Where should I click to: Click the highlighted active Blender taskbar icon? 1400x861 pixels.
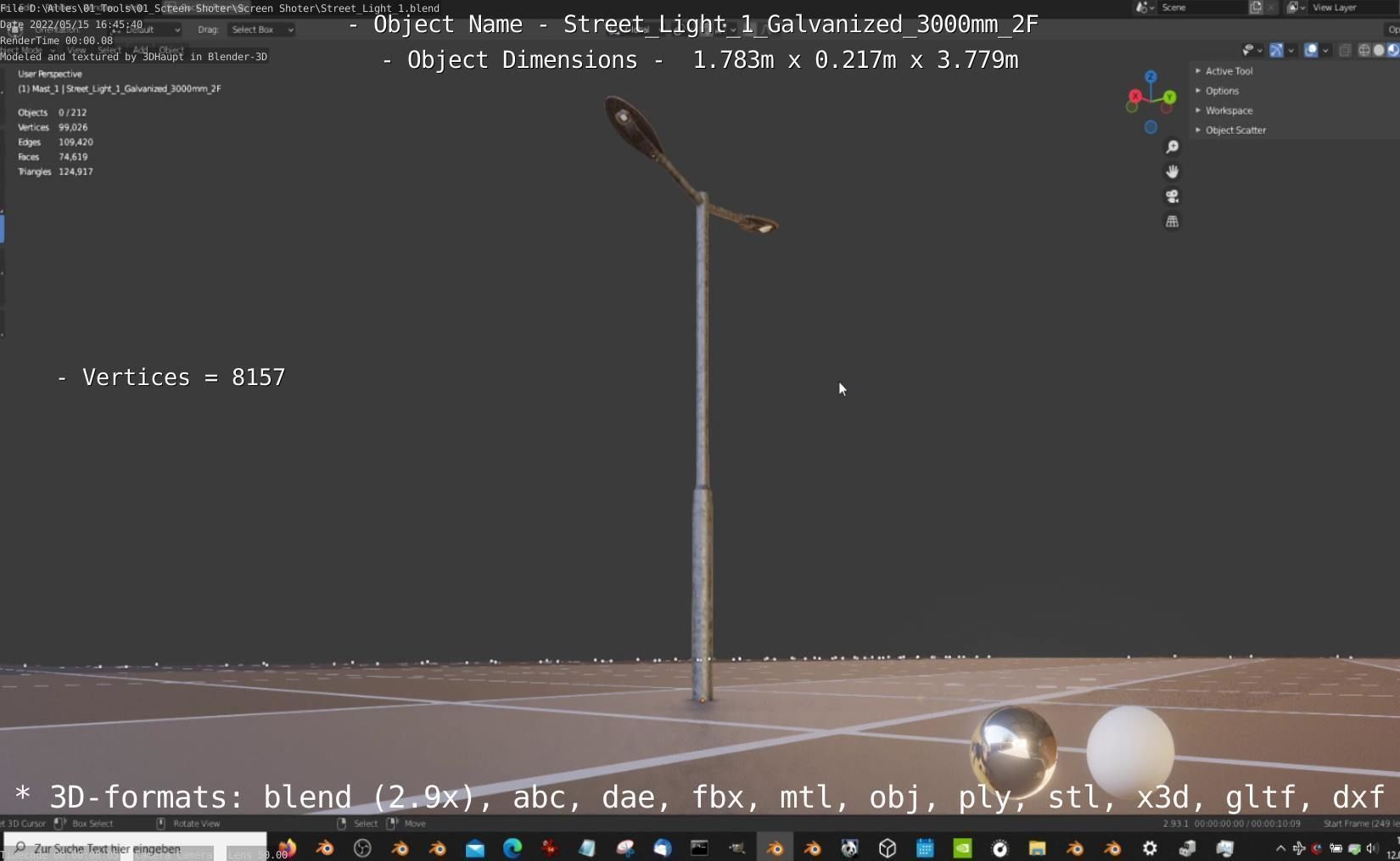pyautogui.click(x=775, y=848)
